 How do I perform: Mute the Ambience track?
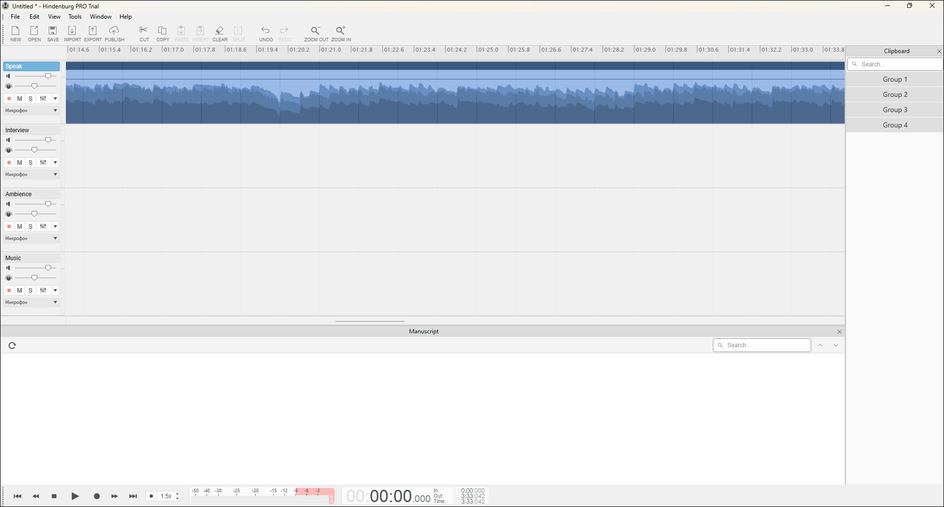click(19, 226)
